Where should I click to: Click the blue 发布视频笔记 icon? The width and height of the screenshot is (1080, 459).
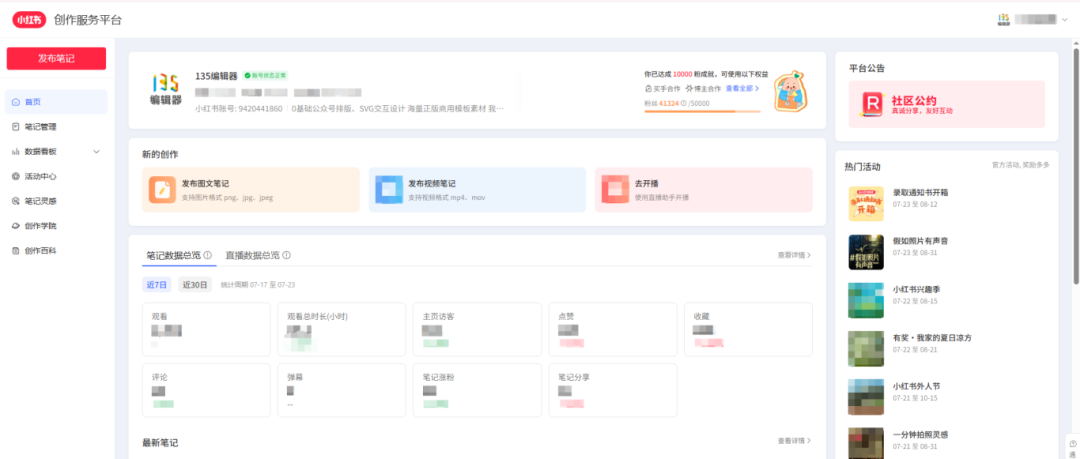click(388, 190)
